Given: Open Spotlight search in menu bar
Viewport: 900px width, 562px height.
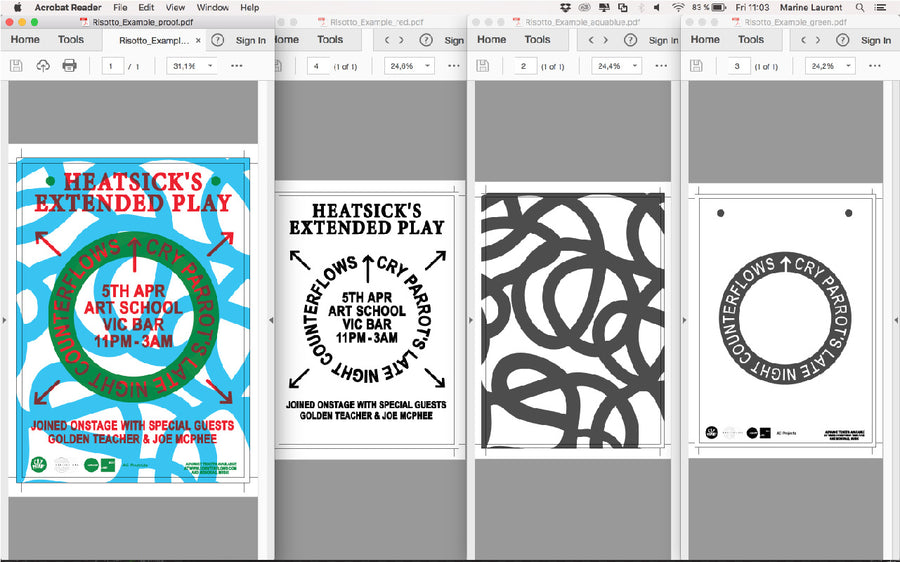Looking at the screenshot, I should 860,7.
